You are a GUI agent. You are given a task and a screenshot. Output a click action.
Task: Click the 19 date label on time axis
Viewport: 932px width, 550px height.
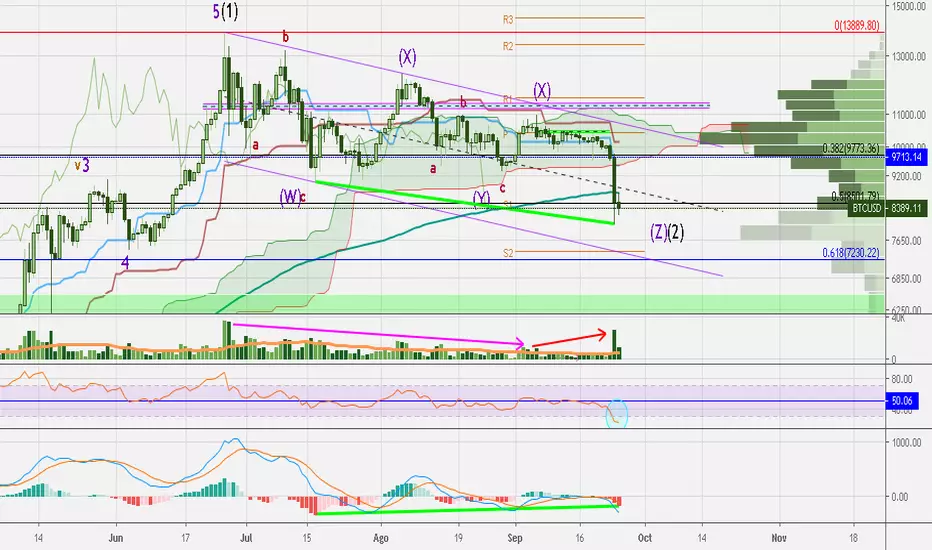click(x=458, y=538)
